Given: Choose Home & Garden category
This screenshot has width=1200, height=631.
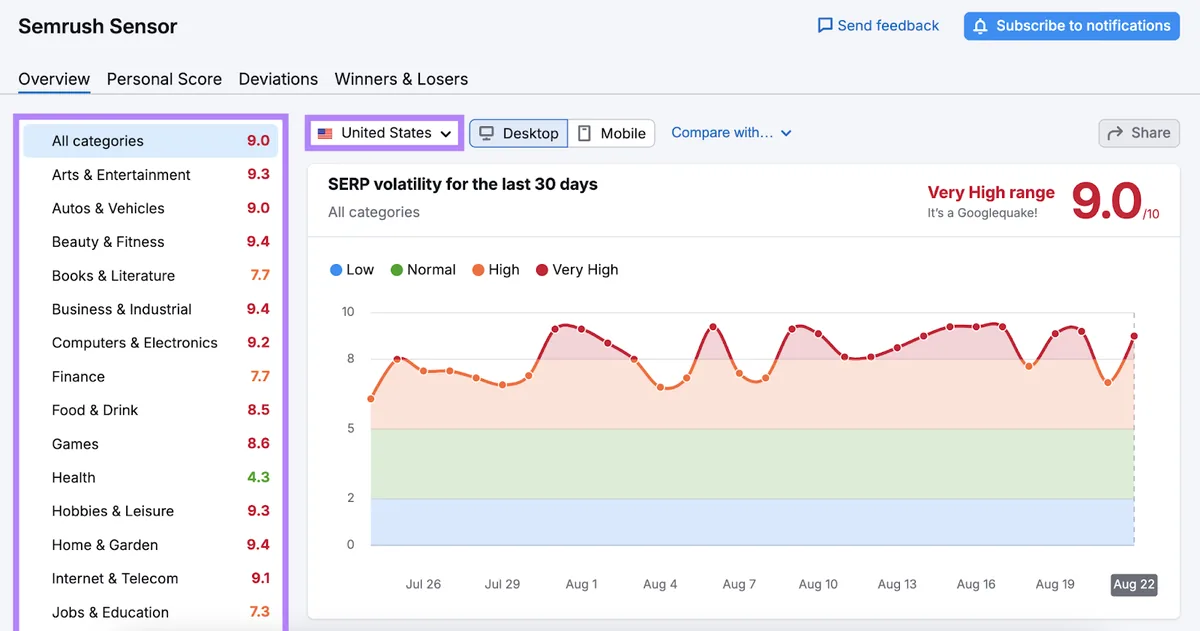Looking at the screenshot, I should 150,545.
